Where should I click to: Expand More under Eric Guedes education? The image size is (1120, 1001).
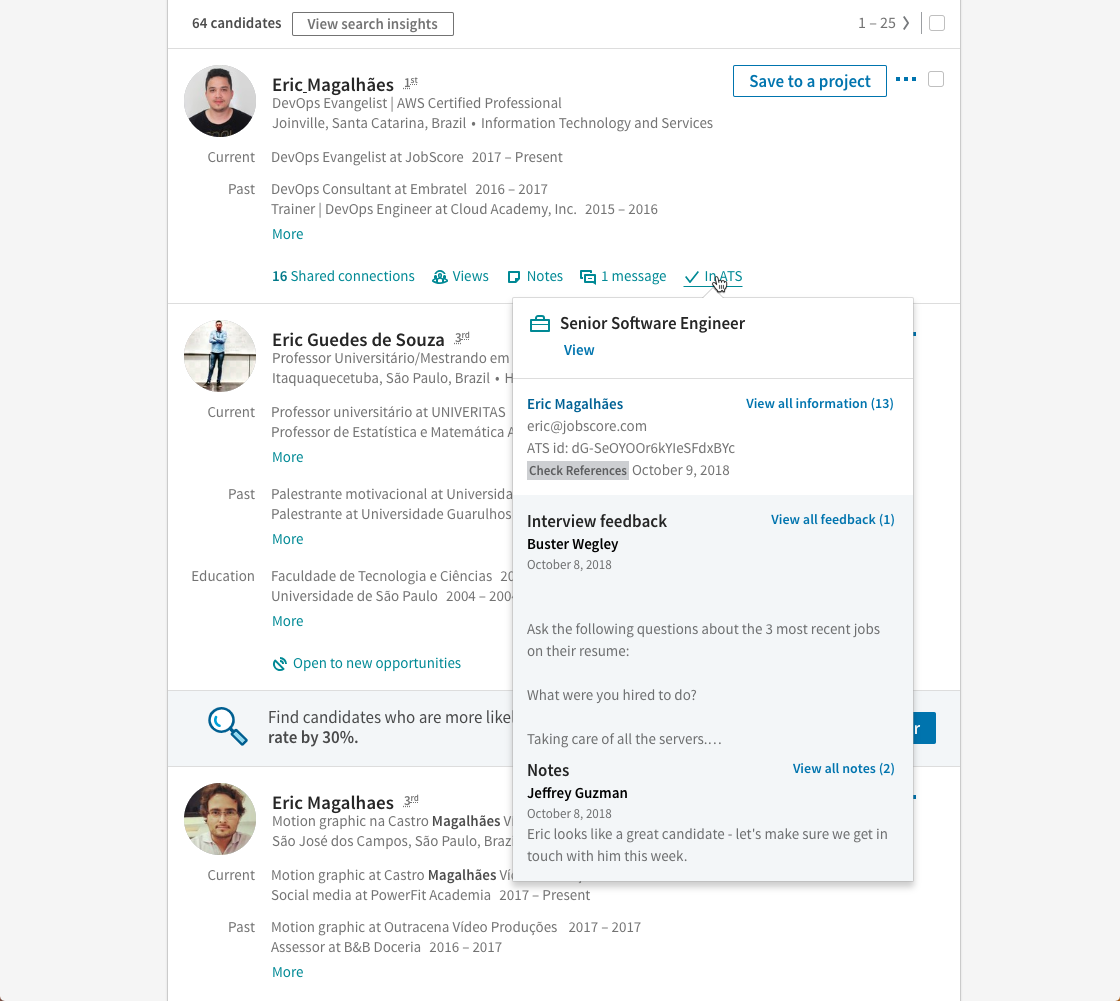point(287,622)
